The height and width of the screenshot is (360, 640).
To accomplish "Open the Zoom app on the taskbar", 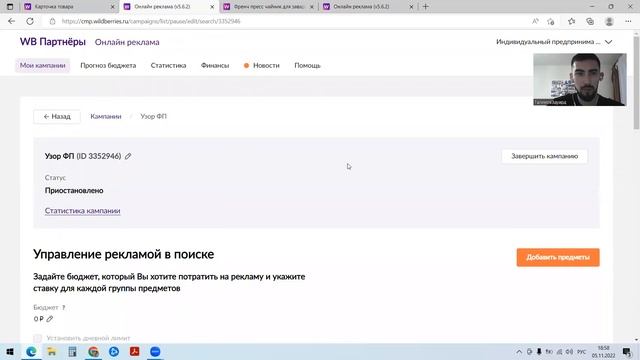I will [x=155, y=351].
